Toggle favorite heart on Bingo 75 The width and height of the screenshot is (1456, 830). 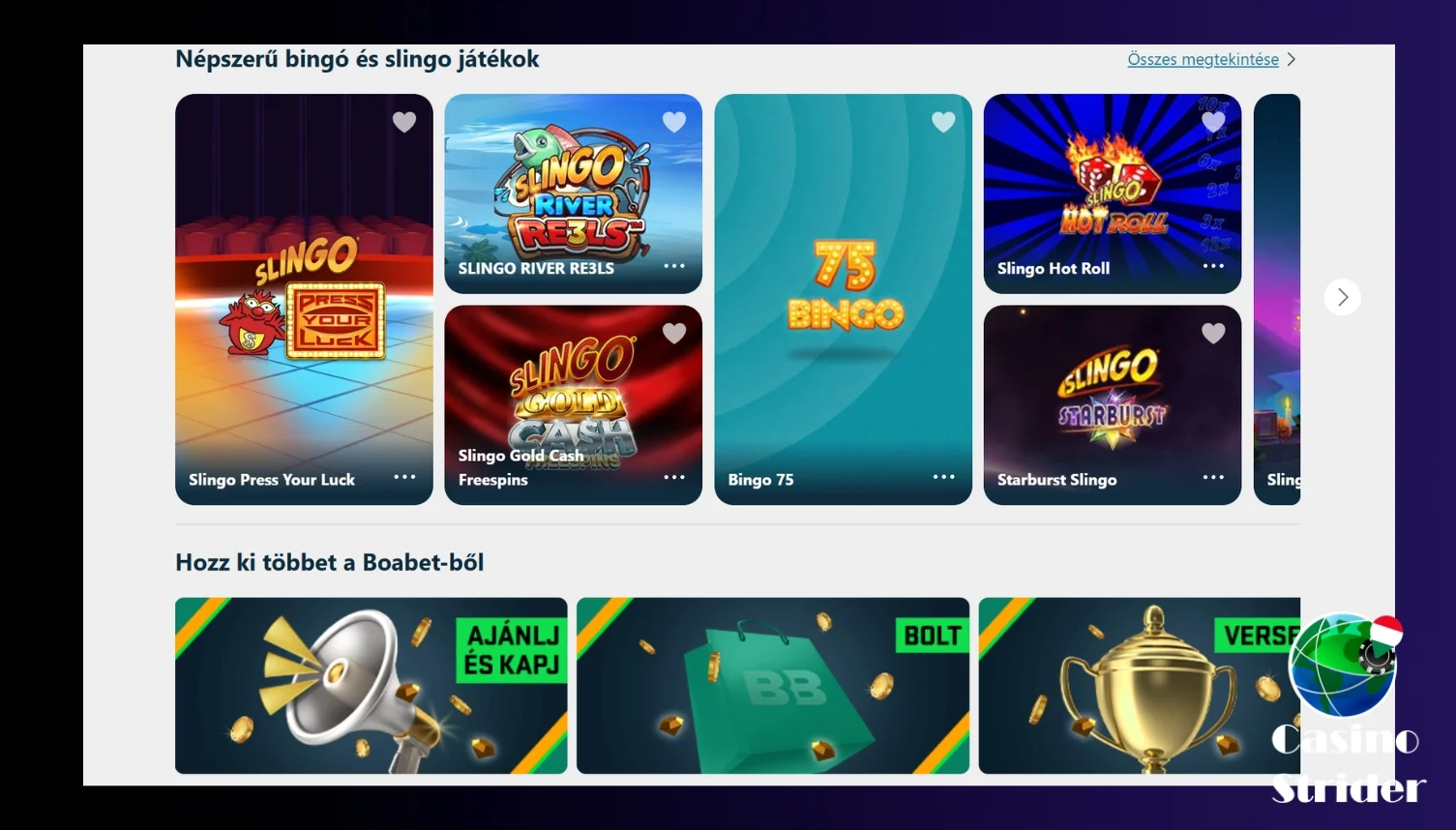(943, 122)
